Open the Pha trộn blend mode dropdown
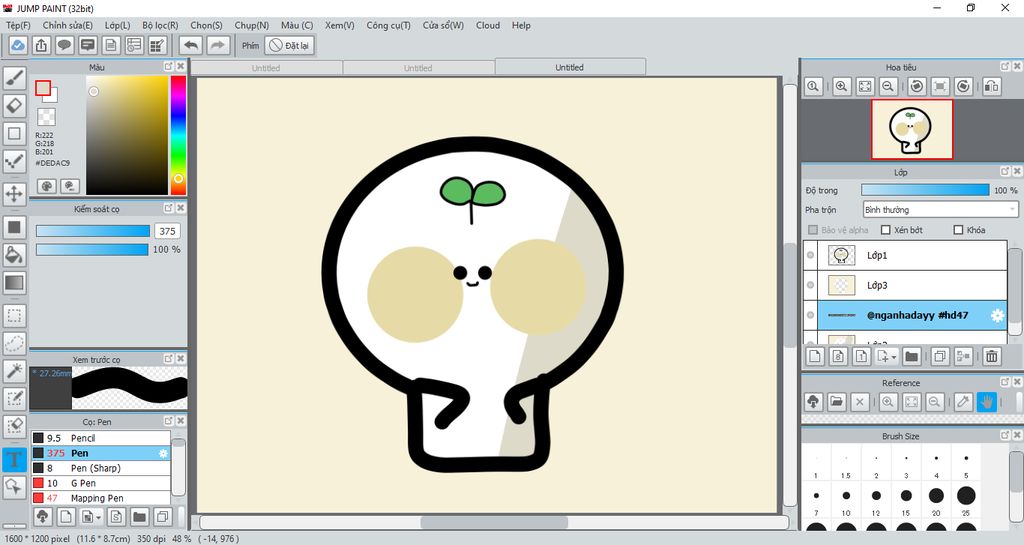This screenshot has height=545, width=1024. [940, 210]
